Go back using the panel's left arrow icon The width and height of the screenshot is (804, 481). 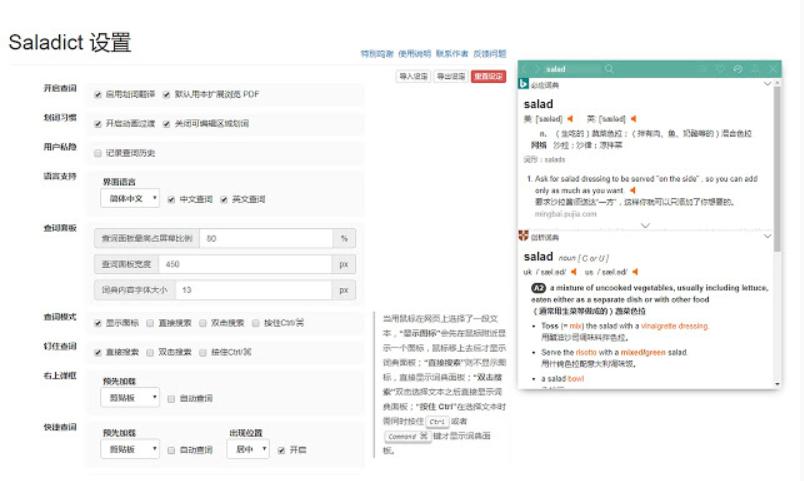point(524,69)
